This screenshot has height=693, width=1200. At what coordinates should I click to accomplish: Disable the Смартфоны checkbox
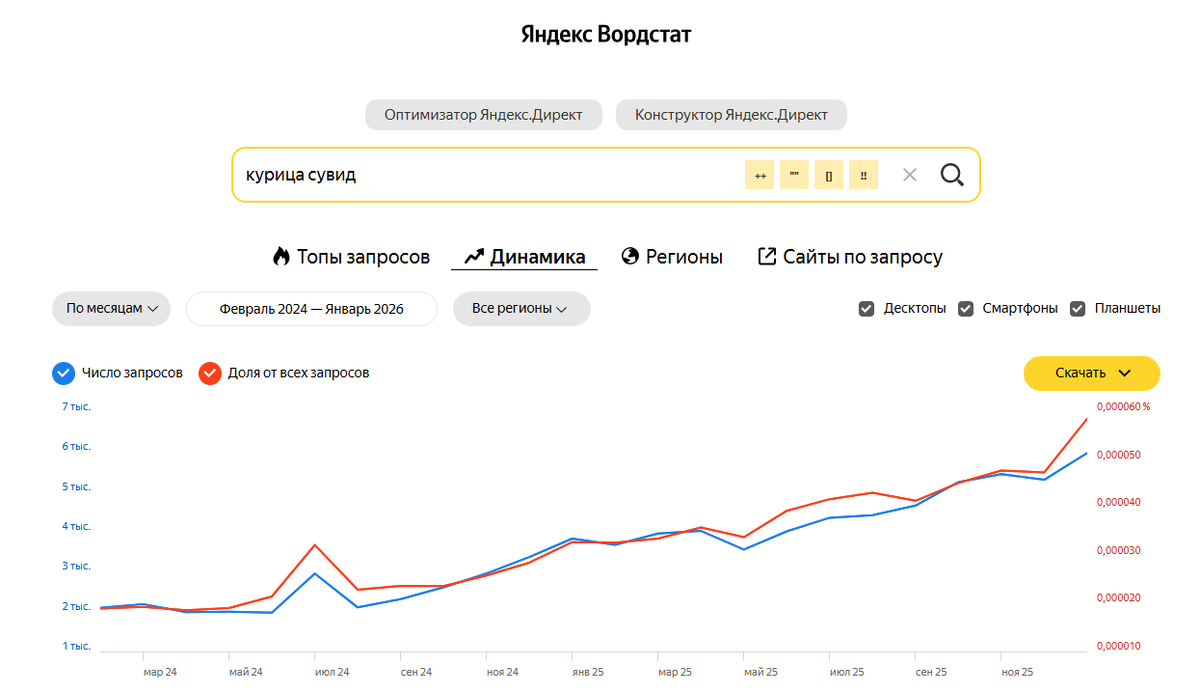tap(966, 308)
